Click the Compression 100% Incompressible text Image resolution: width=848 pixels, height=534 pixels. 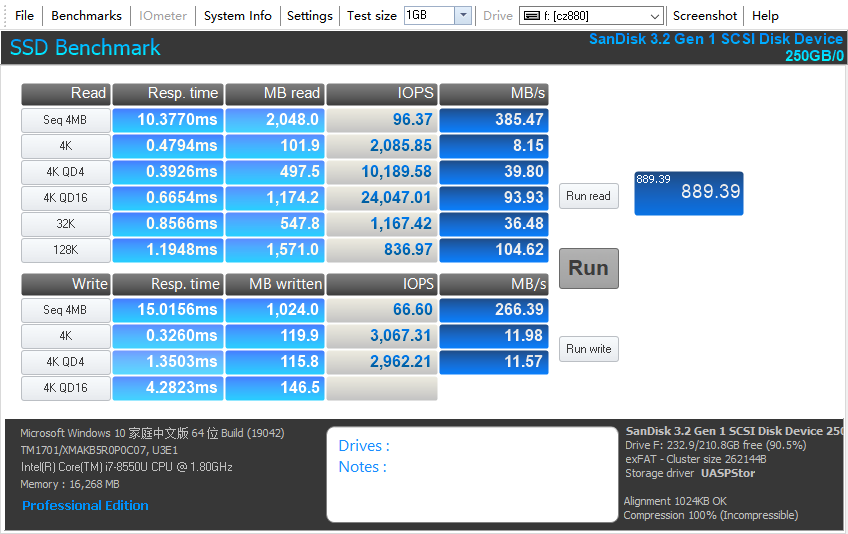point(711,515)
